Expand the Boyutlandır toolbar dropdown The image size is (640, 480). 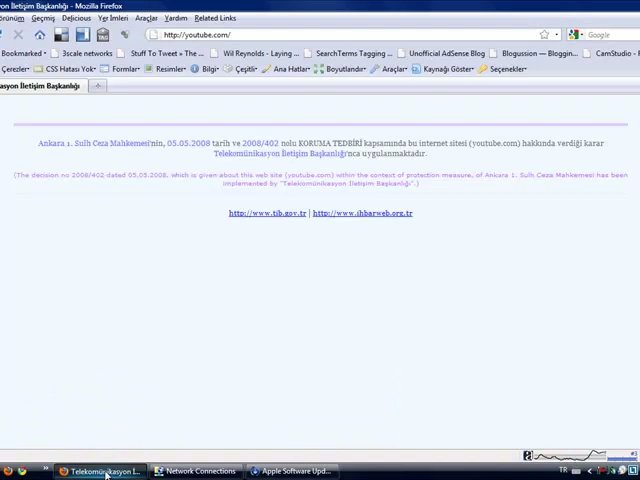(340, 69)
